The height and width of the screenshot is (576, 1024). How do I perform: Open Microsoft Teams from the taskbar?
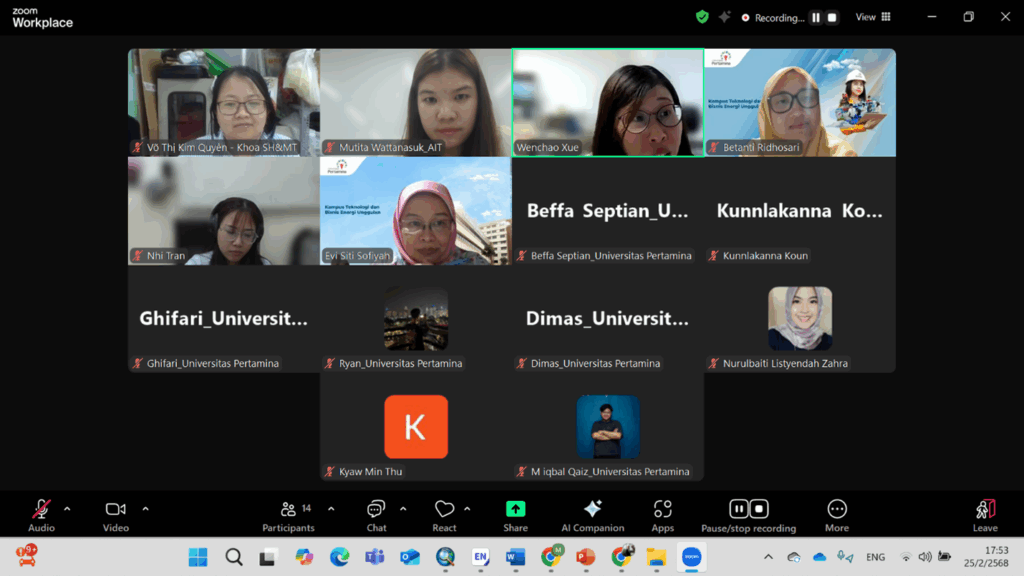374,557
